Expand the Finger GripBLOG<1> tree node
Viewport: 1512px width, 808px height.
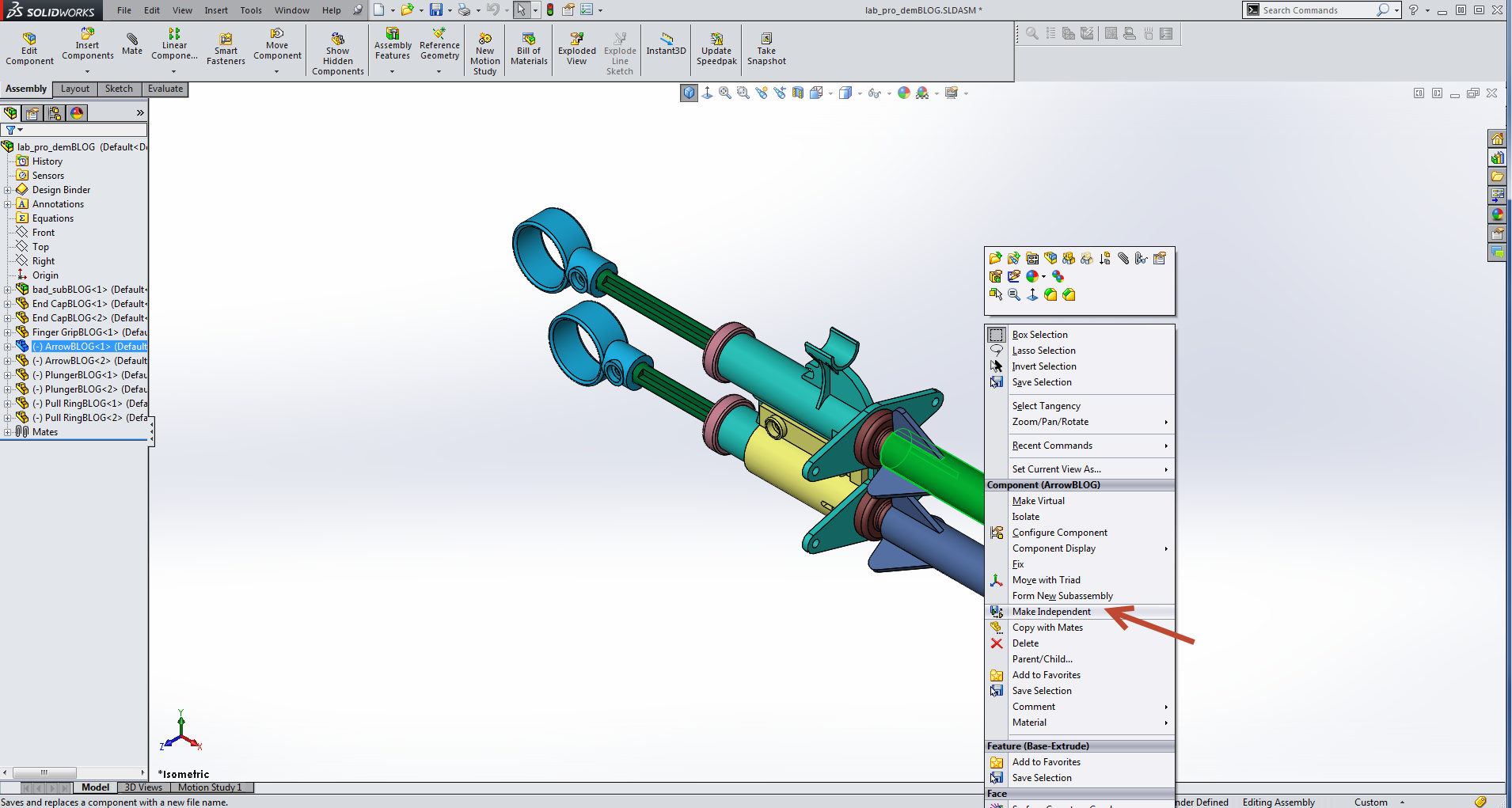pos(7,332)
